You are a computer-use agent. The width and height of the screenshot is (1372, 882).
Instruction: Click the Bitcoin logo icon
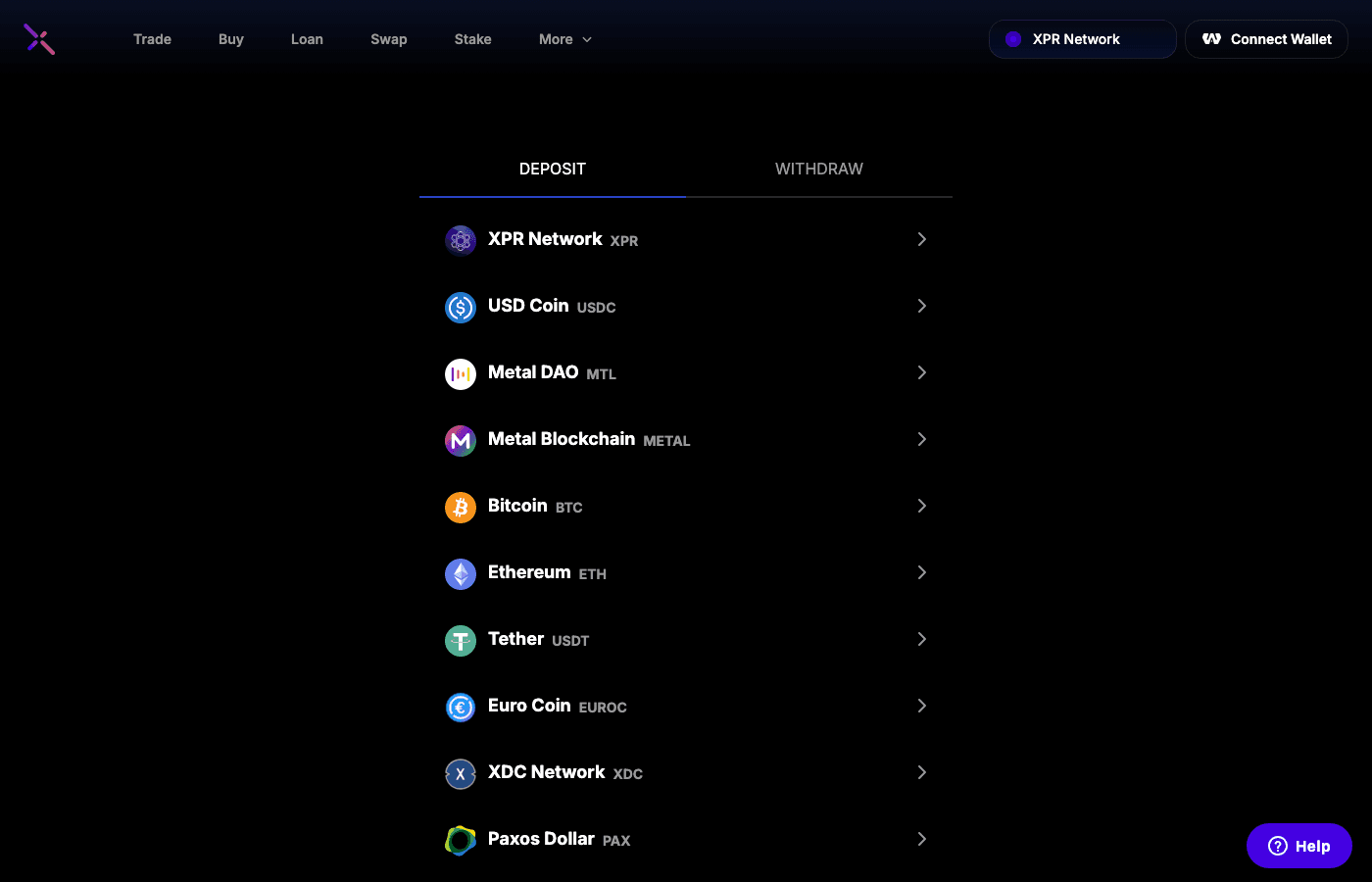[x=461, y=507]
